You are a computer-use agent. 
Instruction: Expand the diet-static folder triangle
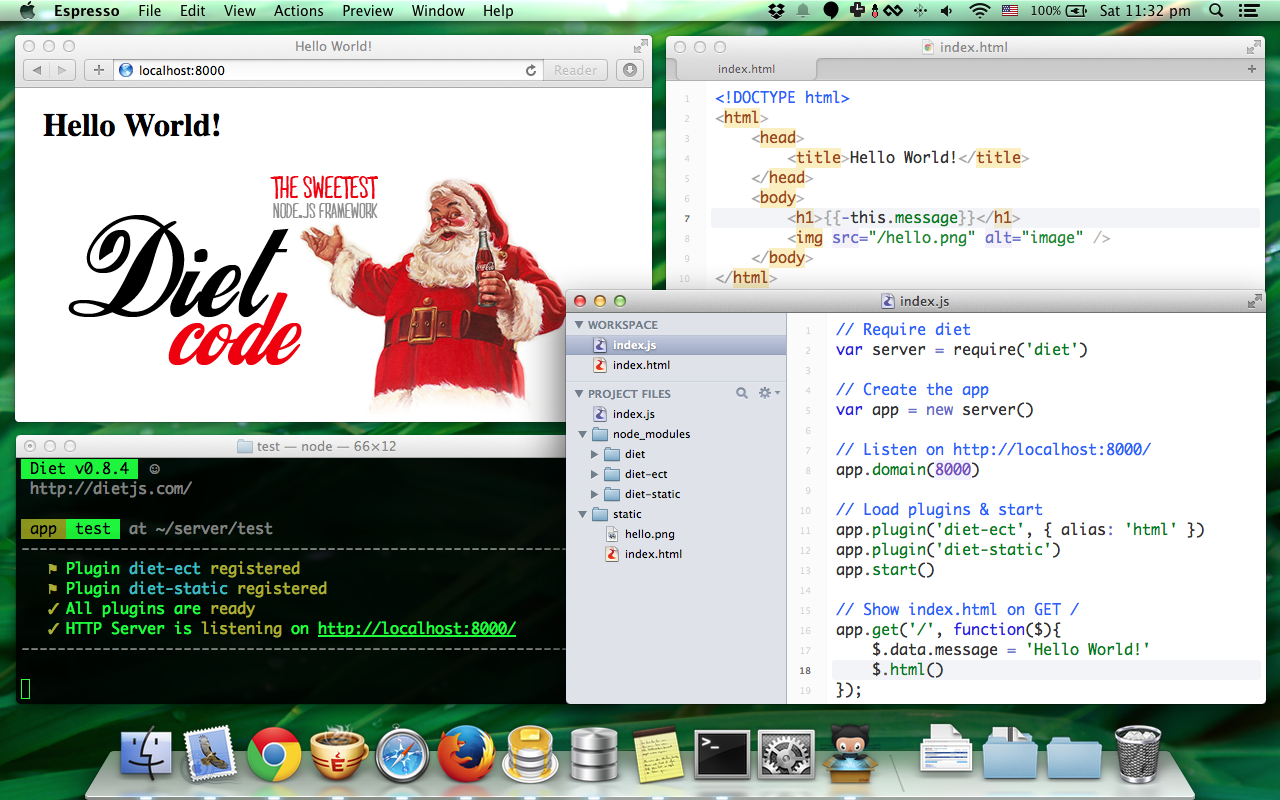tap(595, 494)
